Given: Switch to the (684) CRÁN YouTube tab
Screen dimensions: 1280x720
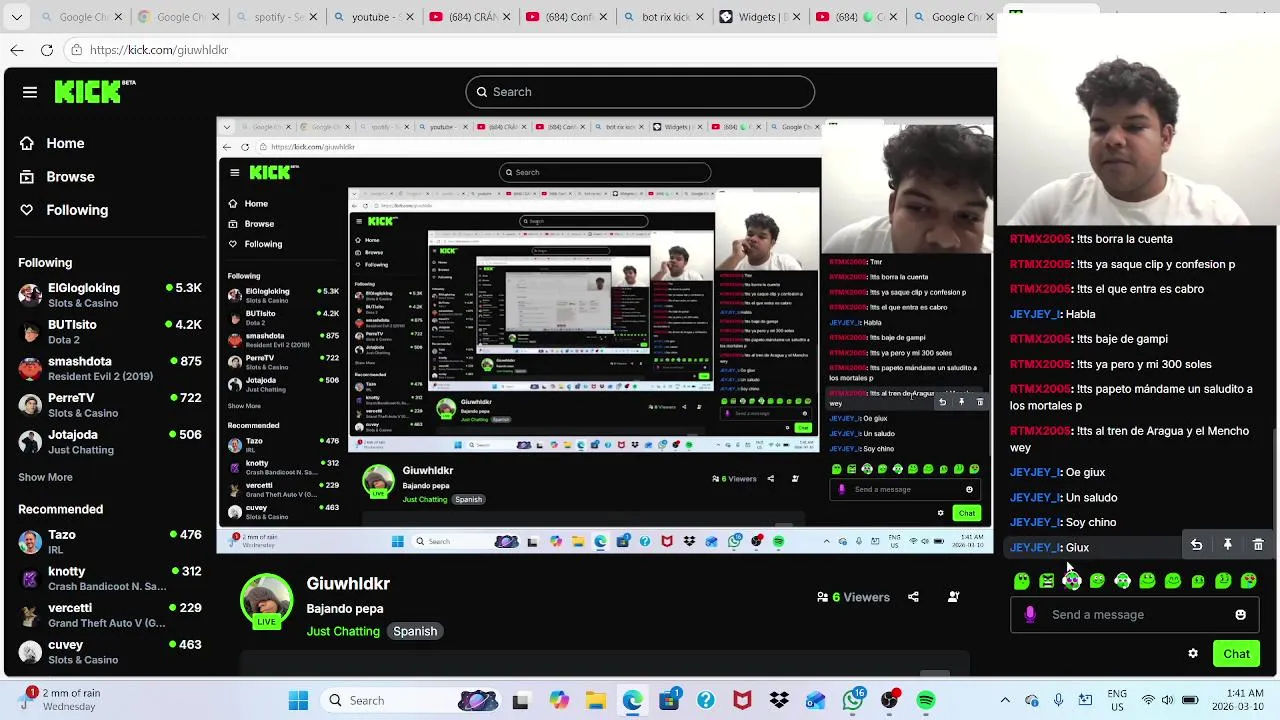Looking at the screenshot, I should [470, 17].
